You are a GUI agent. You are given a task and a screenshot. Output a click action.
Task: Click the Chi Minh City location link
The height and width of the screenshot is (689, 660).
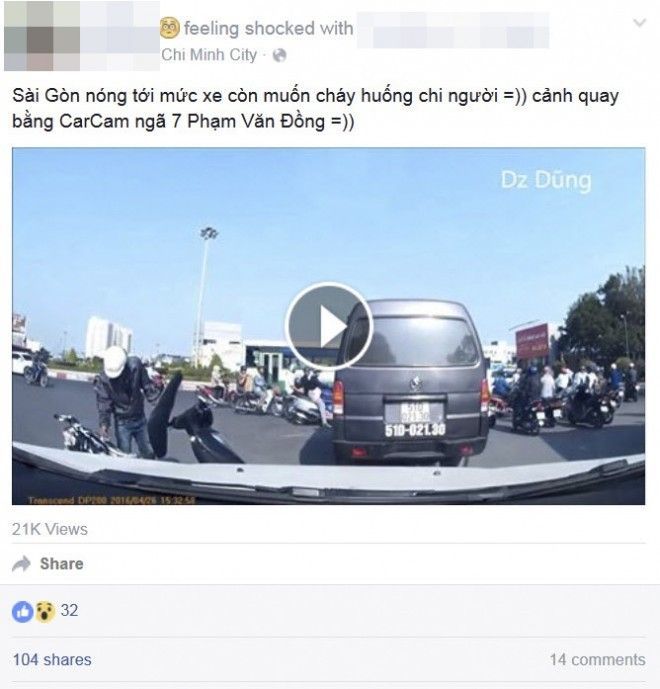[209, 55]
